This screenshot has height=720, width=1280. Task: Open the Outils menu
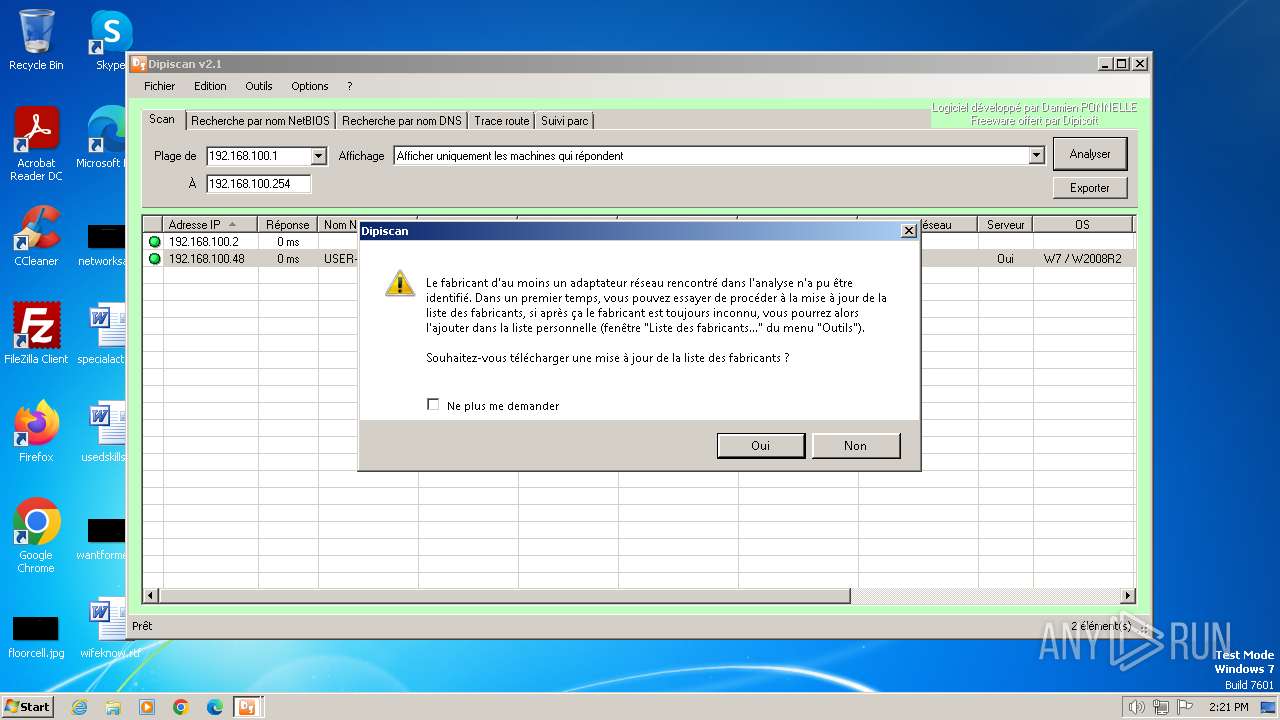pos(259,86)
